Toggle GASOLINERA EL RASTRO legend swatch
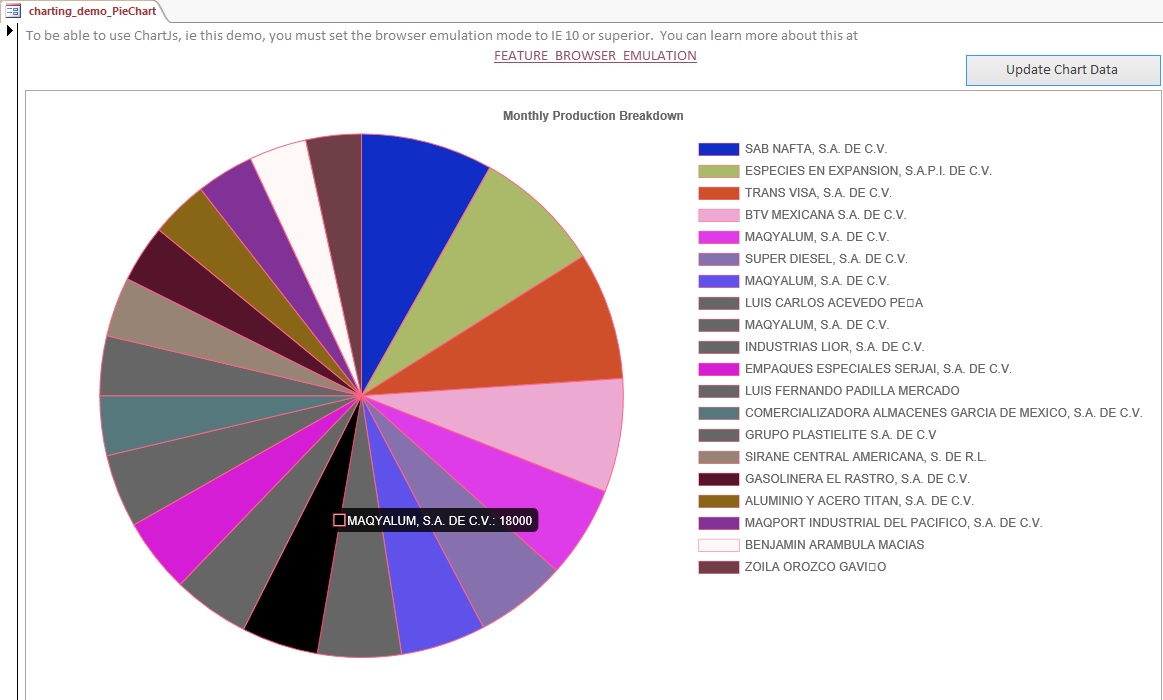Screen dimensions: 1163x700 coord(719,479)
